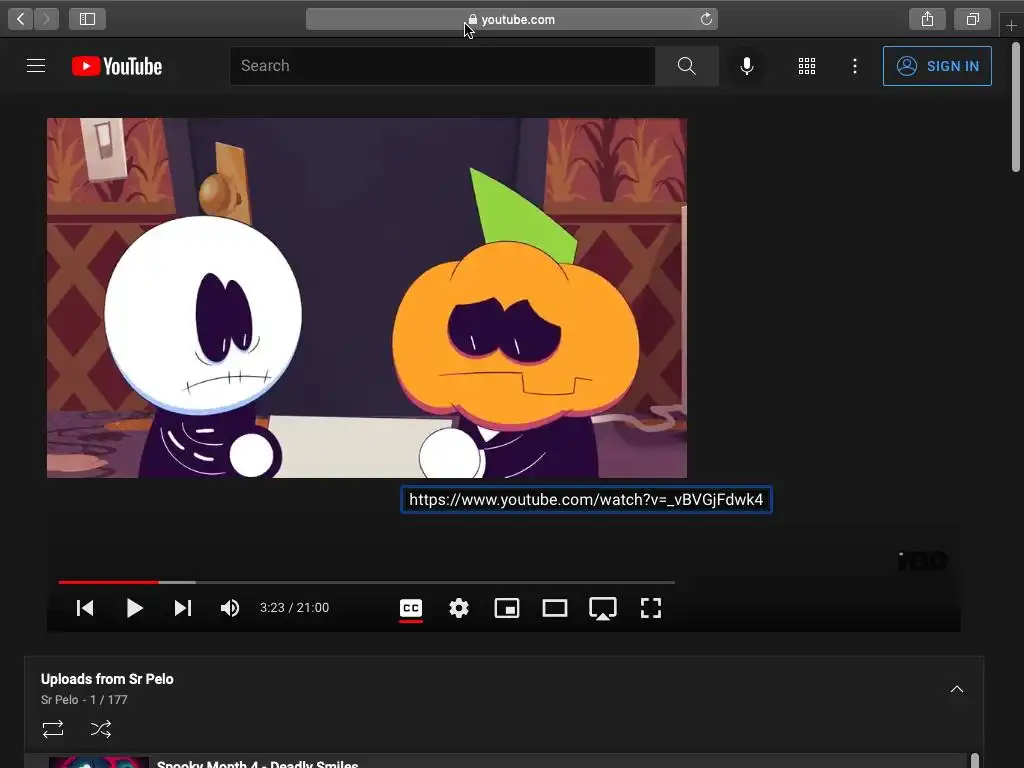
Task: Enter full screen mode
Action: pos(651,608)
